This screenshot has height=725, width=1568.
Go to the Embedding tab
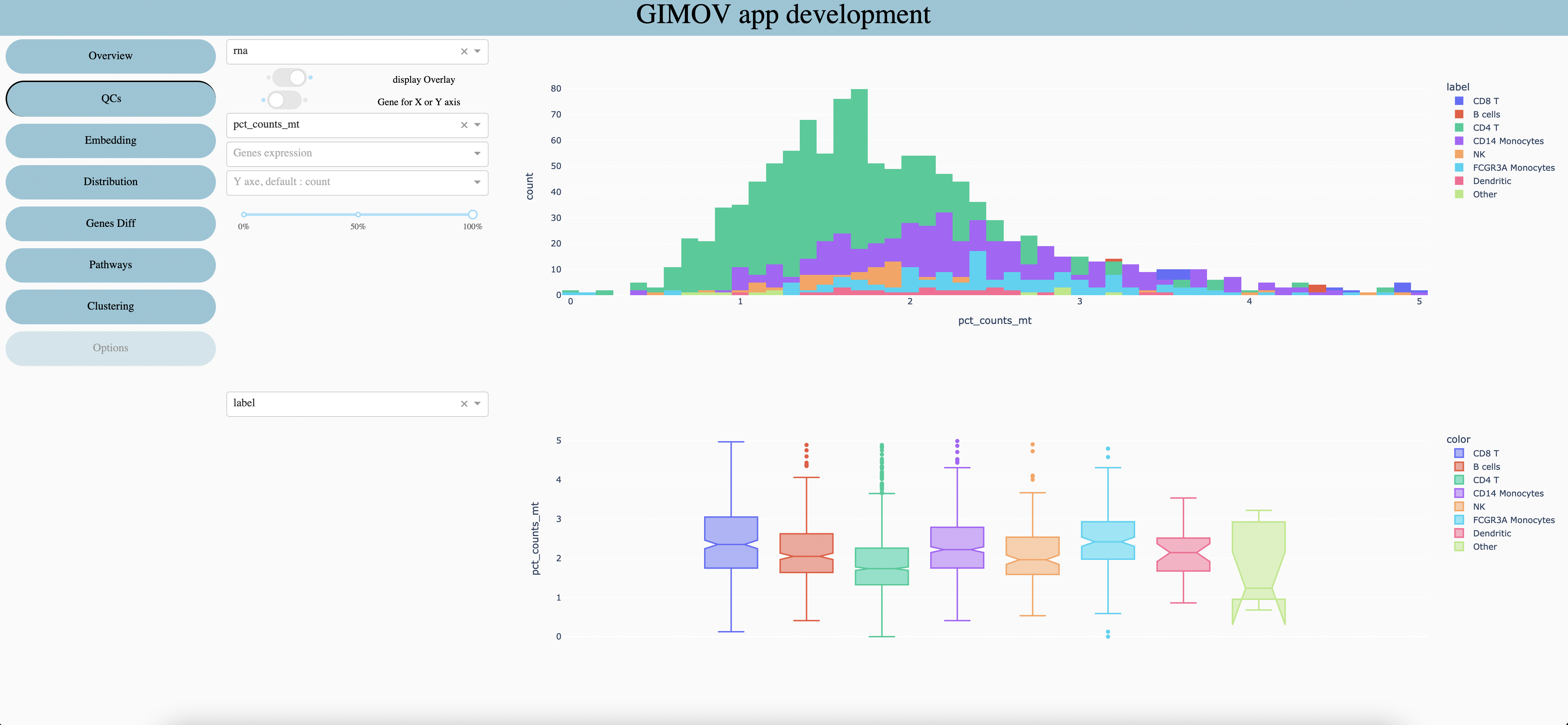[110, 141]
